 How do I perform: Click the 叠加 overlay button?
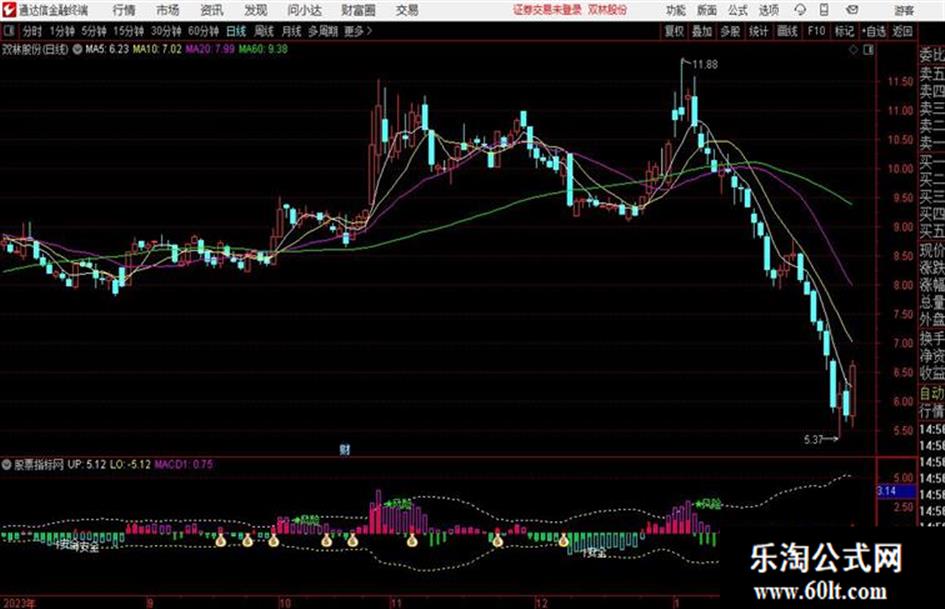click(x=702, y=31)
